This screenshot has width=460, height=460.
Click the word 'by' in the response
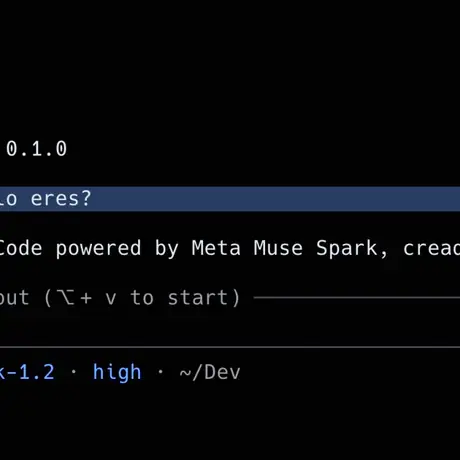click(167, 249)
